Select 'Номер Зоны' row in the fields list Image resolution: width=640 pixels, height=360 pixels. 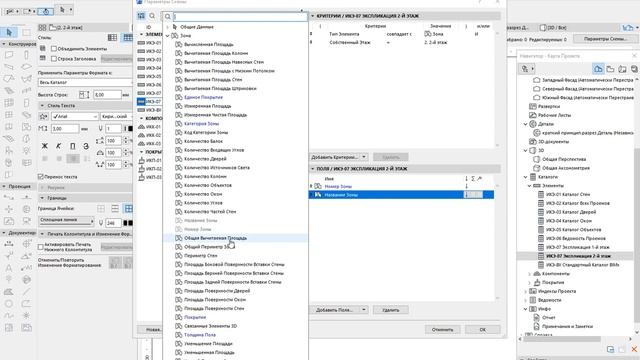[x=401, y=186]
